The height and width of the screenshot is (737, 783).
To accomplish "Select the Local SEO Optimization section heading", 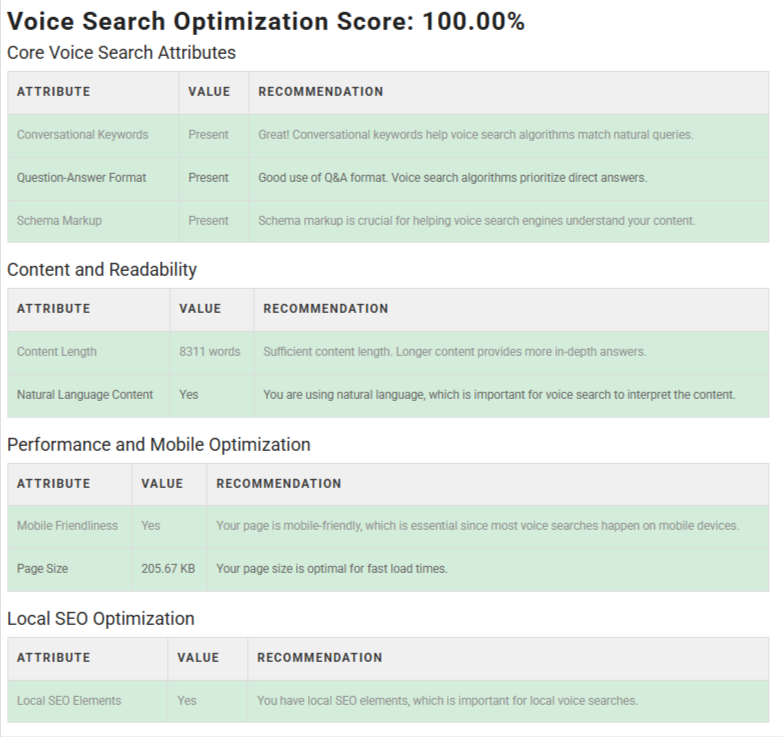I will 101,619.
